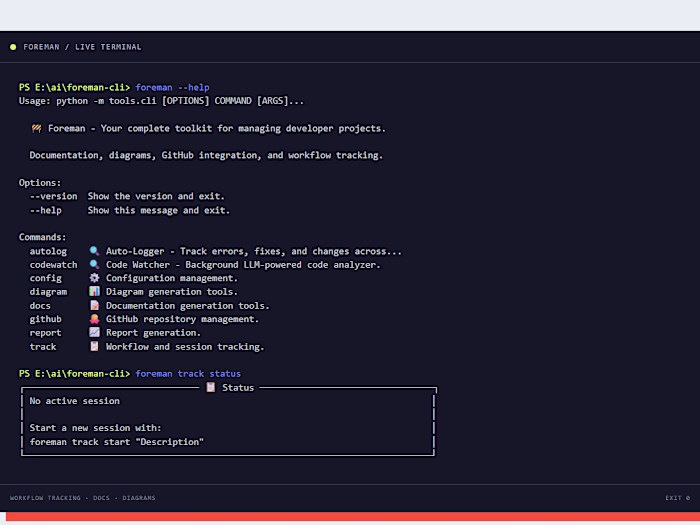
Task: Click the construction emoji beside Foreman
Action: pyautogui.click(x=37, y=129)
